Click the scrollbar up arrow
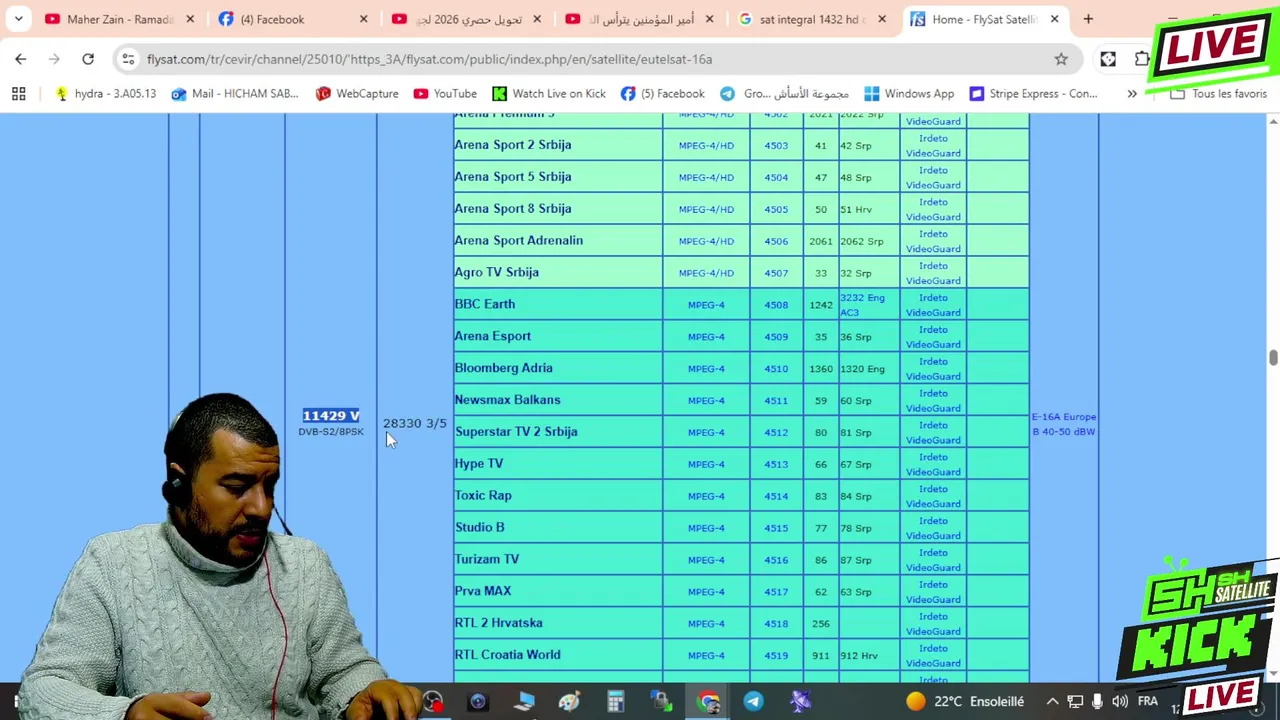This screenshot has height=720, width=1280. point(1273,121)
